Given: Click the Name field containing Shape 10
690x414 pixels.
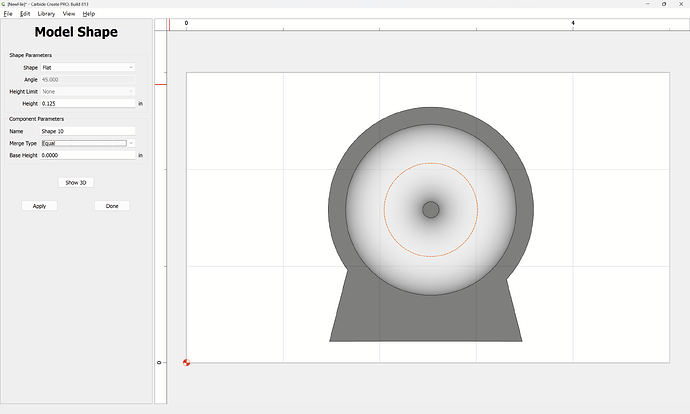Looking at the screenshot, I should (88, 131).
